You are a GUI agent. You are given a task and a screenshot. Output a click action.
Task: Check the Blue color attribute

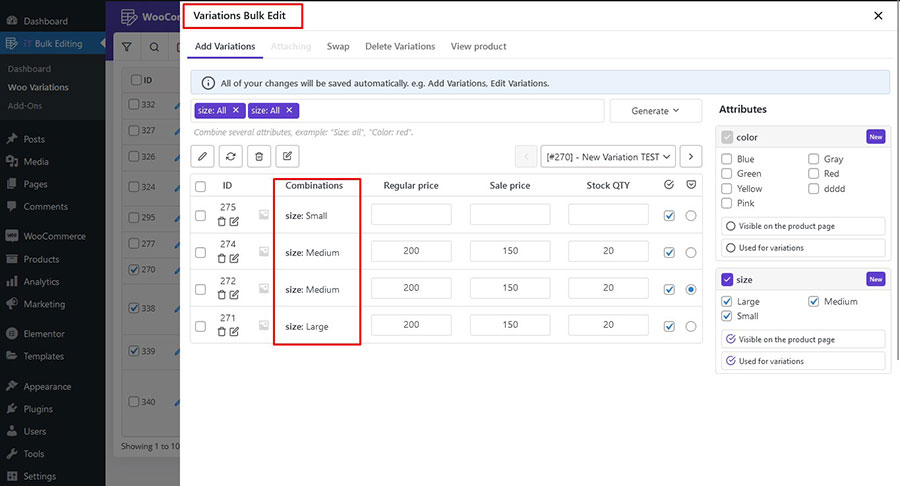click(727, 159)
